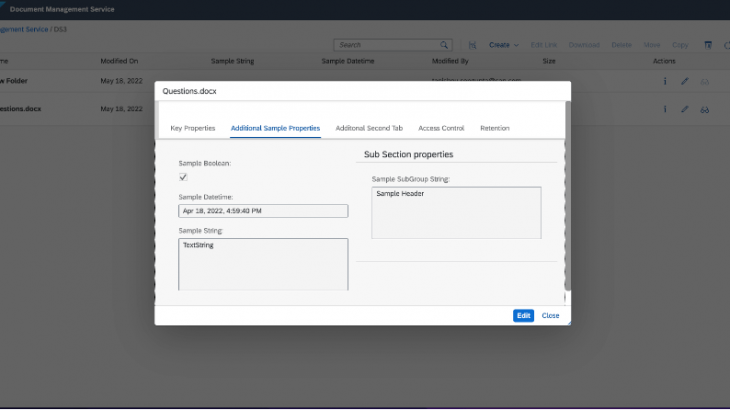
Task: Click the Sample String column header
Action: click(x=232, y=61)
